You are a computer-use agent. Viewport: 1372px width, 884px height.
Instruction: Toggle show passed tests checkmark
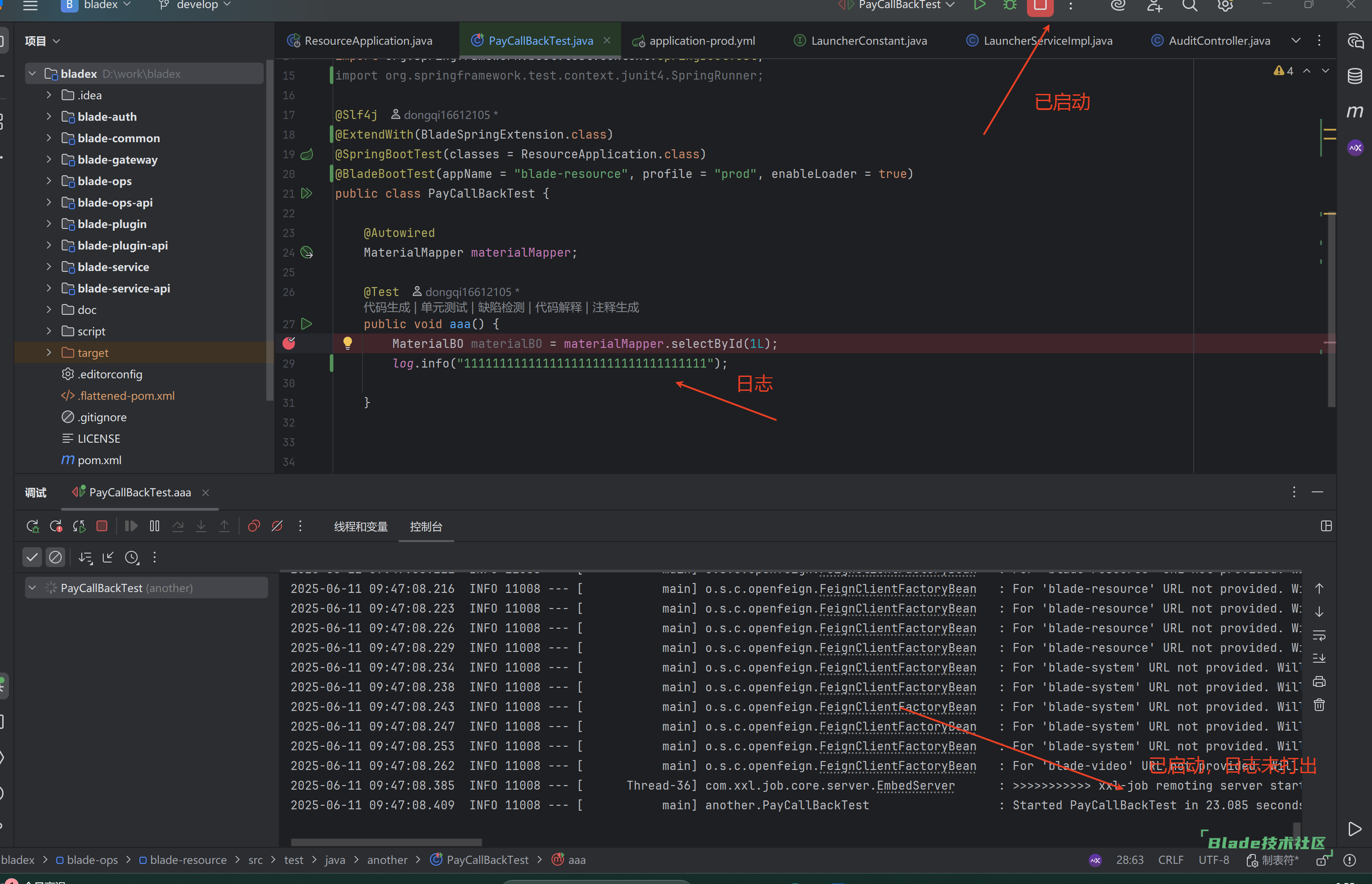pos(32,558)
